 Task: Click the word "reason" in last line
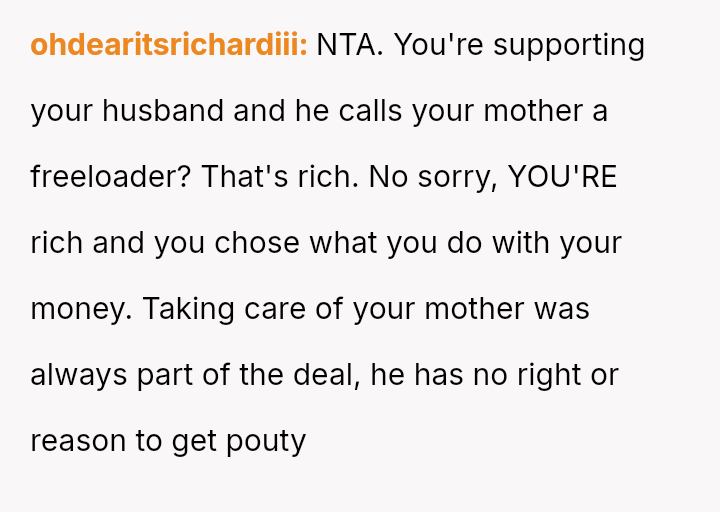pos(78,441)
